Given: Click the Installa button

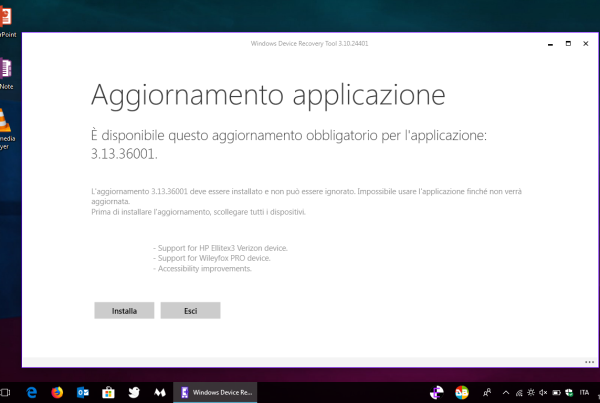Looking at the screenshot, I should 124,310.
